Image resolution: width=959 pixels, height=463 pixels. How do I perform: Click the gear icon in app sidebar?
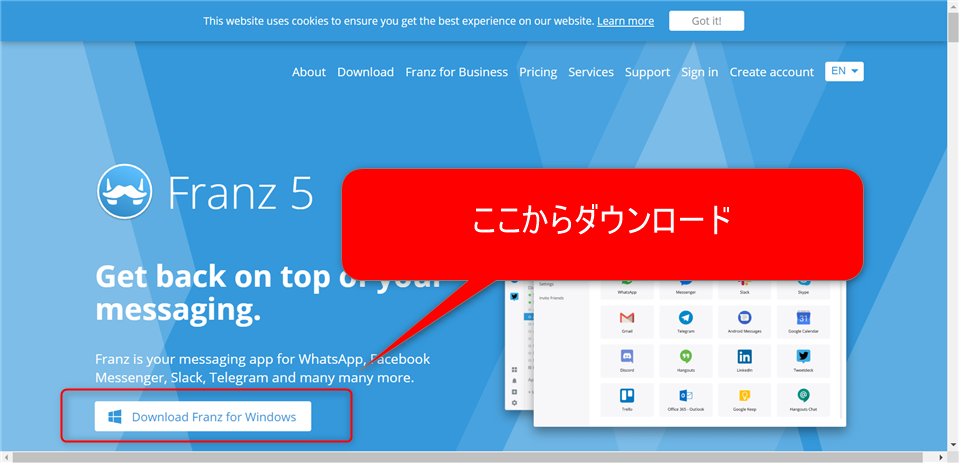(x=514, y=402)
